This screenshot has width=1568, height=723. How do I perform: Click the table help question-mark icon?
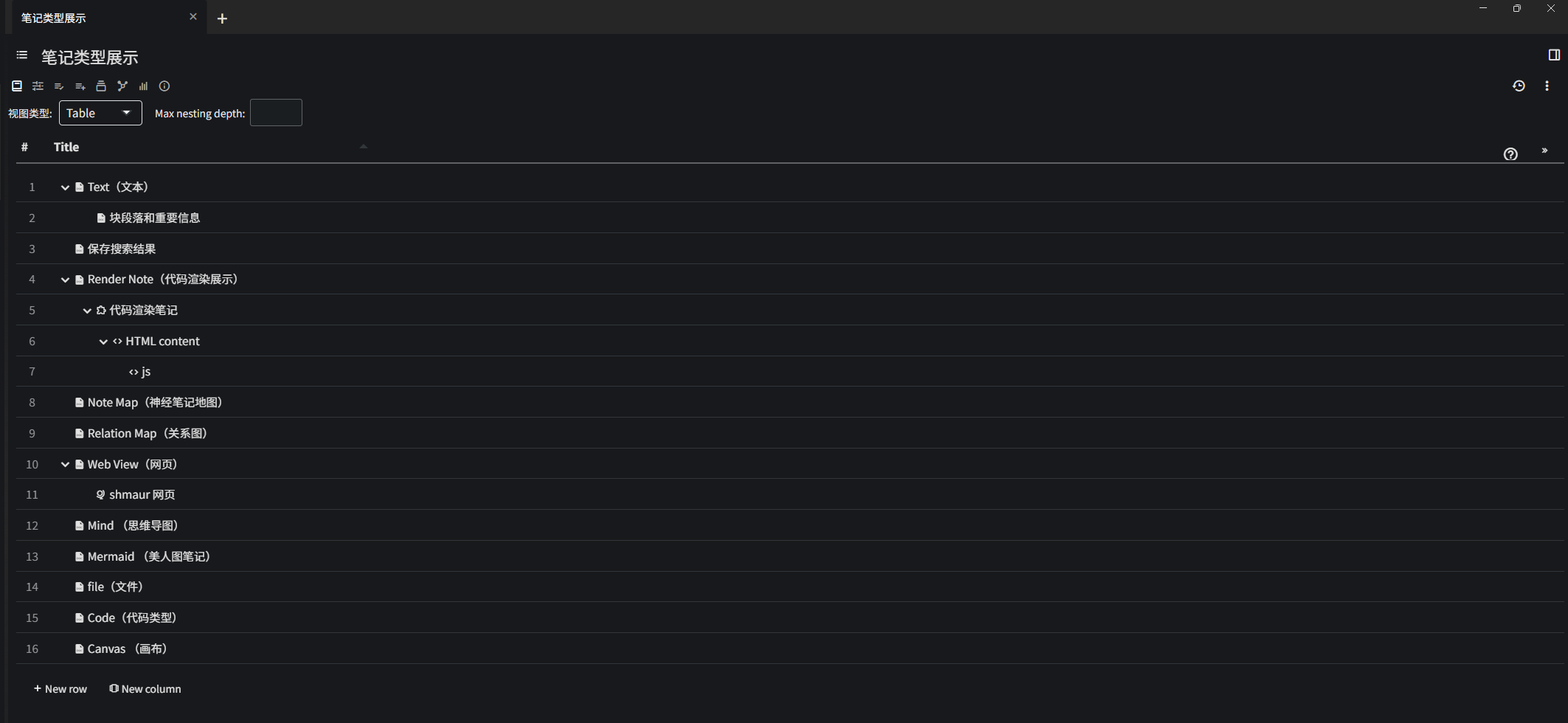[x=1510, y=154]
